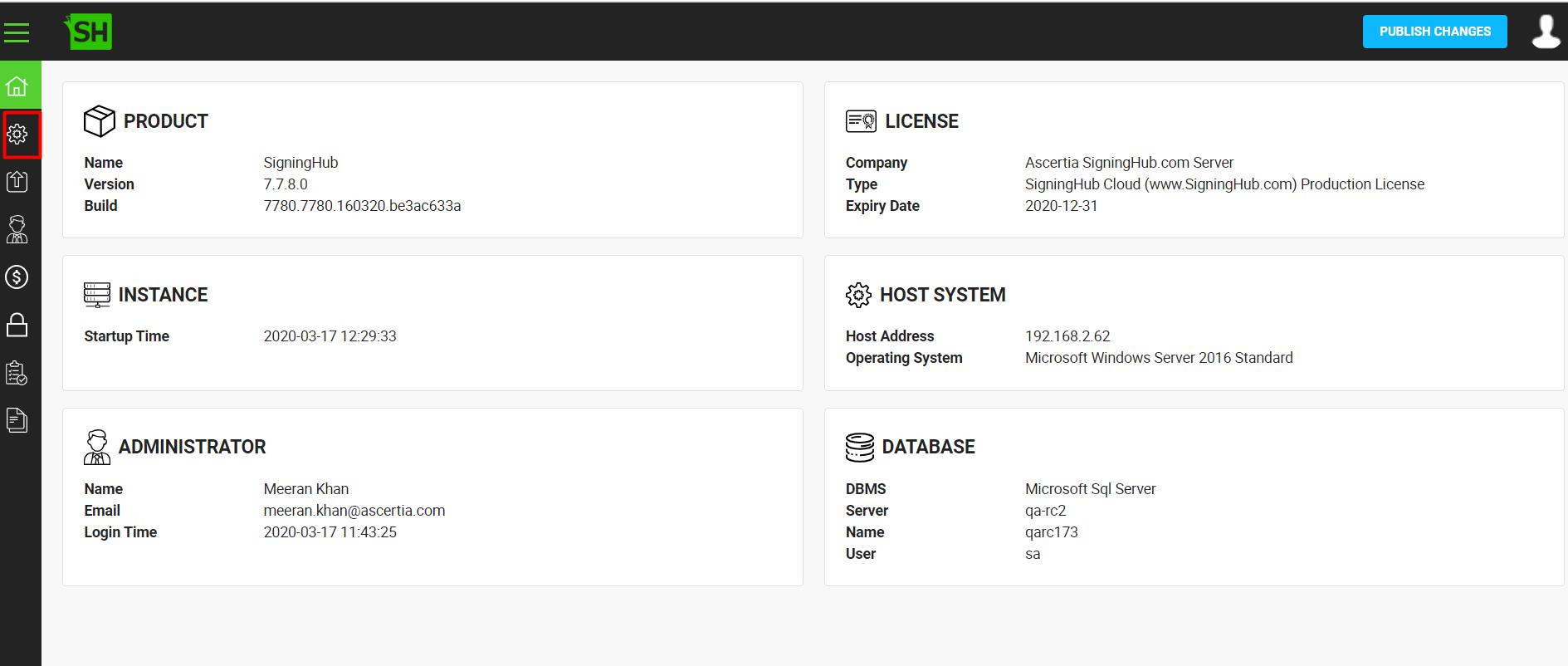Open the billing dollar icon in sidebar
Viewport: 1568px width, 666px height.
coord(17,277)
